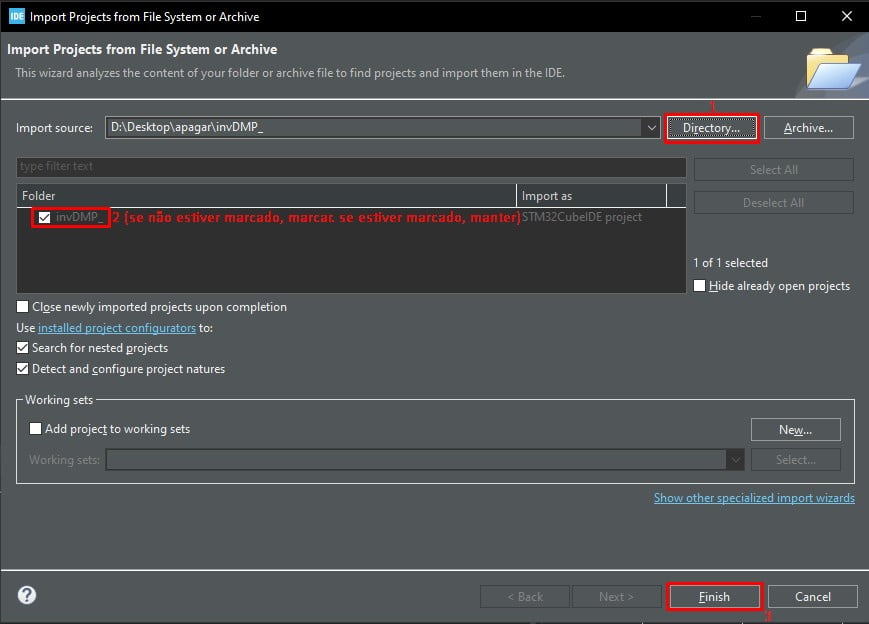
Task: Click the type filter text field
Action: [x=351, y=167]
